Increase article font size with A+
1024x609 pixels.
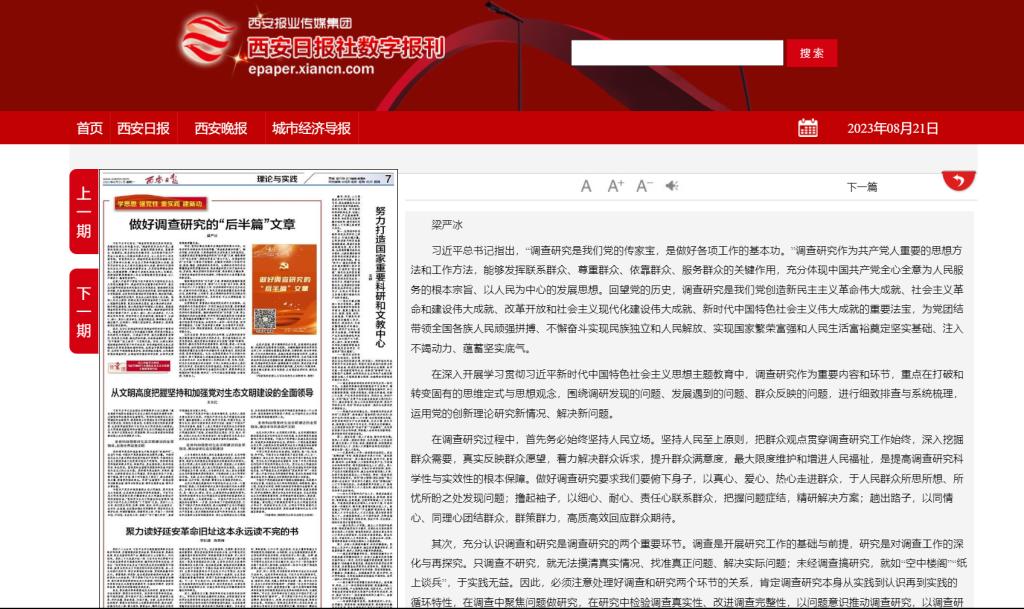615,186
